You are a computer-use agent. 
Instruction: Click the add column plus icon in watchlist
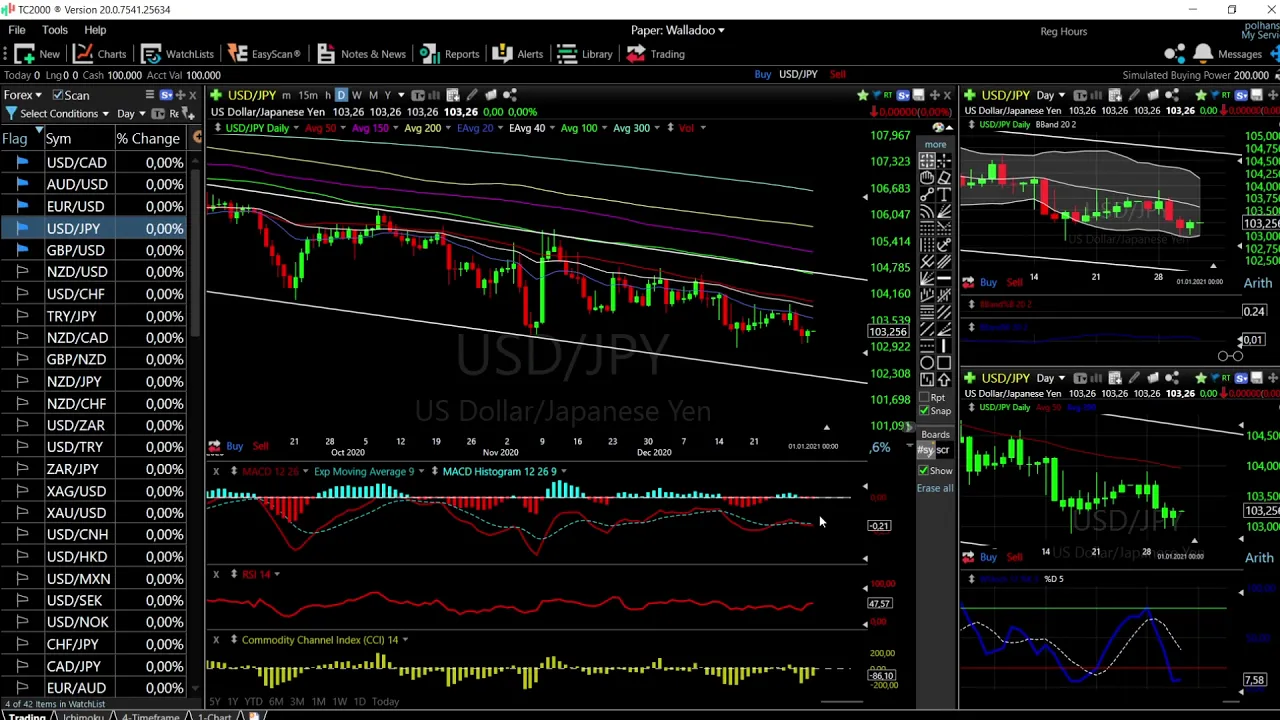(x=198, y=137)
